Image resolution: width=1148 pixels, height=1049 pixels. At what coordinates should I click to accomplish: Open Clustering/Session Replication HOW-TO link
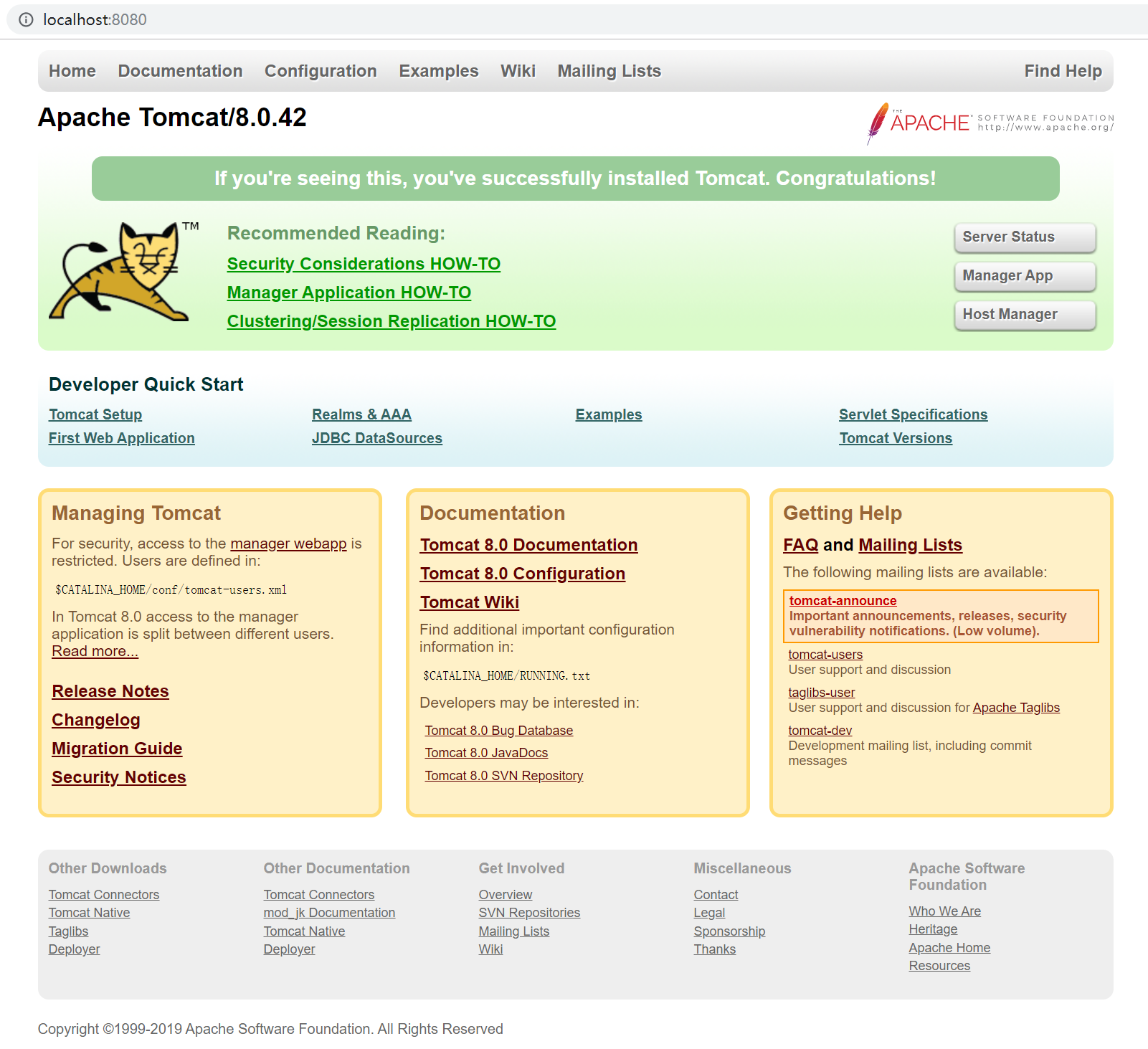[392, 321]
